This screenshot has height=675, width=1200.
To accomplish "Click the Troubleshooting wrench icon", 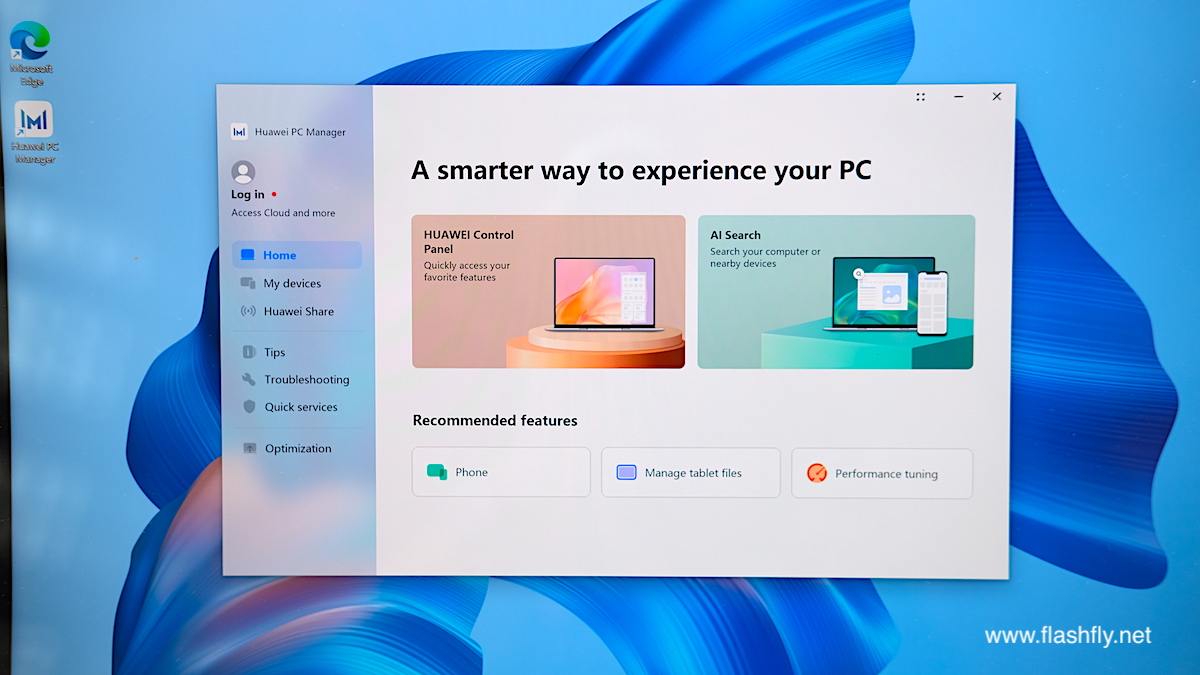I will coord(249,380).
